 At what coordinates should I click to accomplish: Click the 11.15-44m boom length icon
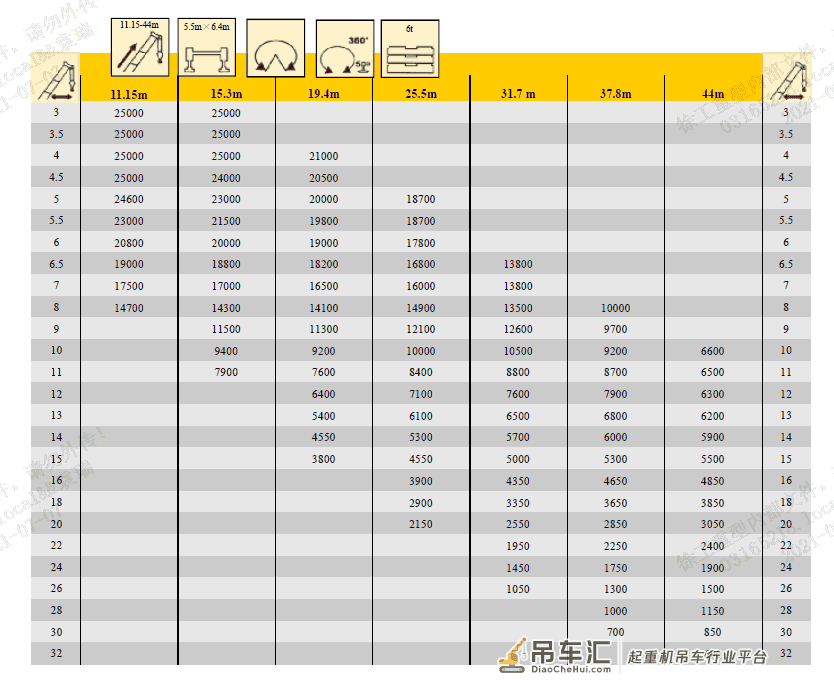coord(140,47)
